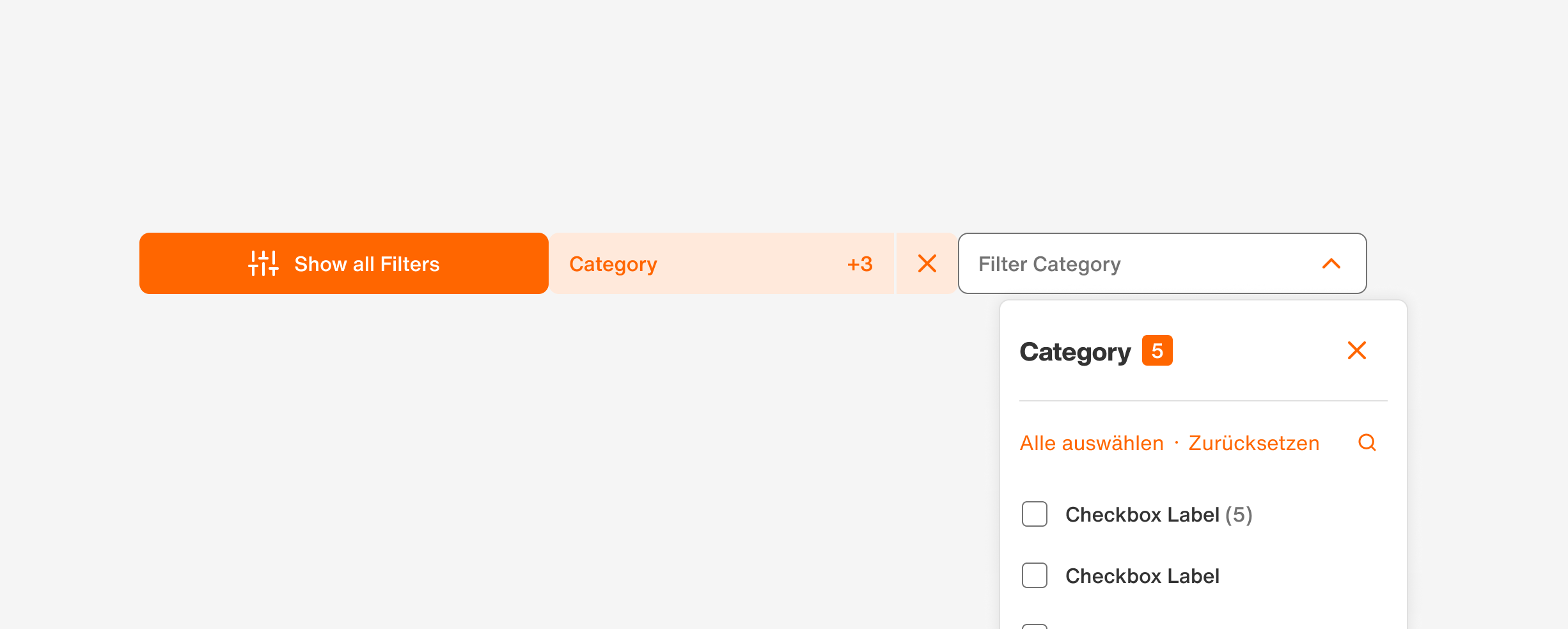Select the Checkbox Label text without count
Viewport: 1568px width, 629px height.
pyautogui.click(x=1142, y=576)
